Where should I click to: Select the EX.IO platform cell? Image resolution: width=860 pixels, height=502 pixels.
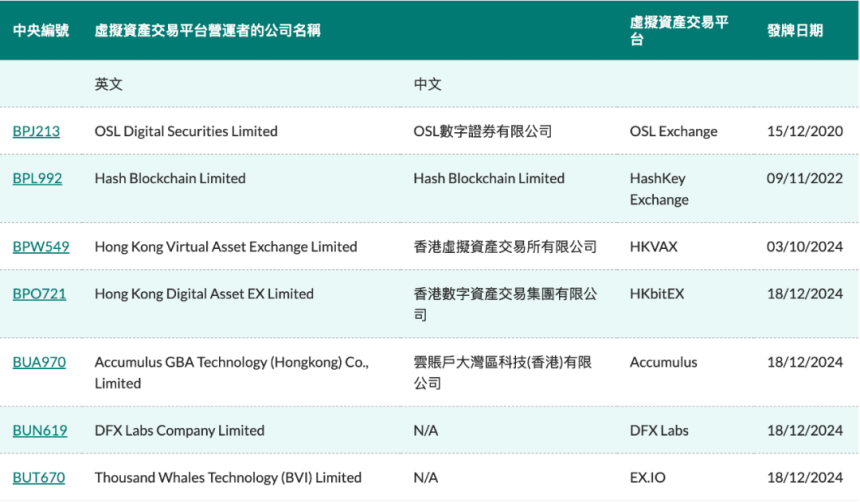point(650,477)
